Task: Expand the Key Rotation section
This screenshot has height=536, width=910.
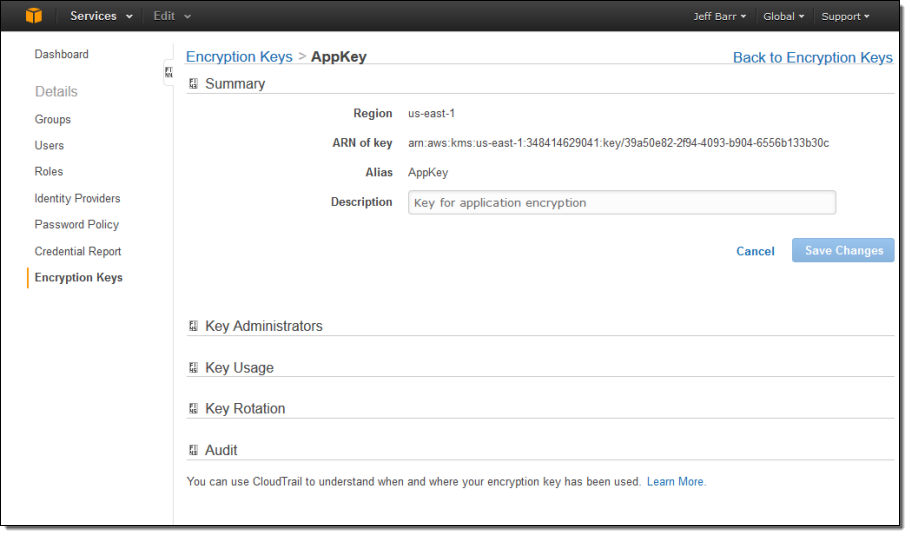Action: [194, 409]
